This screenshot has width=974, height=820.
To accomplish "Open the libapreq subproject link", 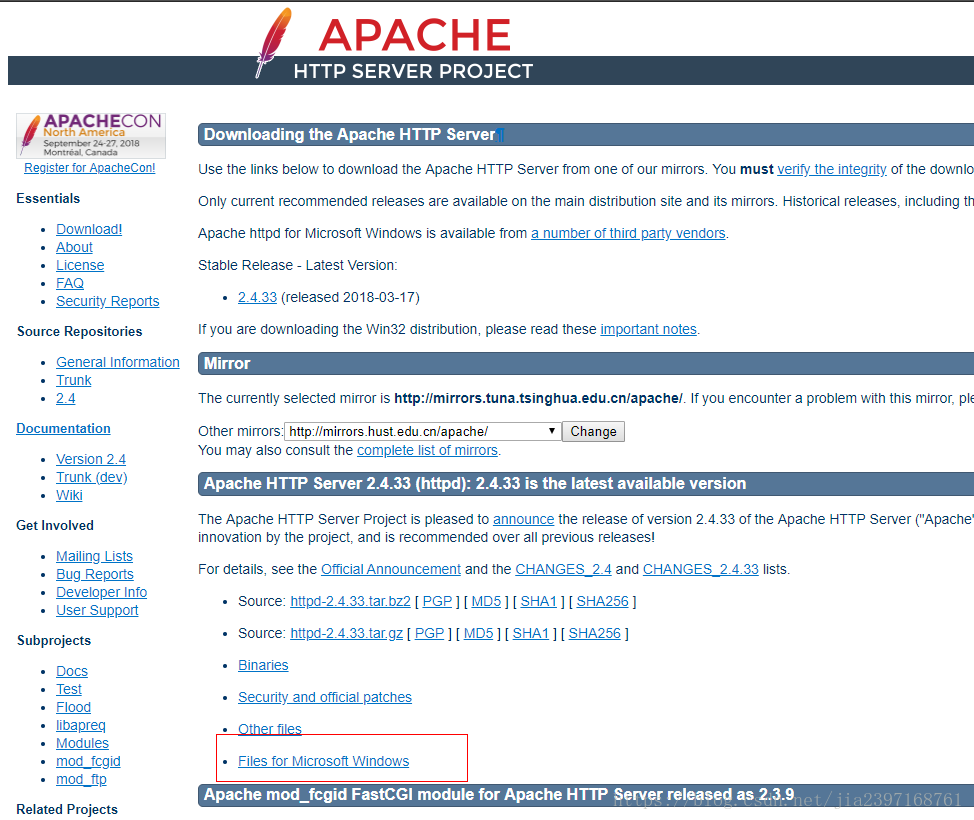I will (81, 726).
